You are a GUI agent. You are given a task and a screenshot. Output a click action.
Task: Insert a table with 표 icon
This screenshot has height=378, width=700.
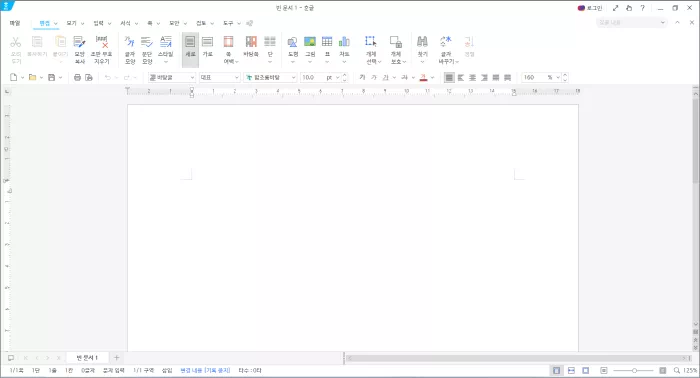[327, 42]
